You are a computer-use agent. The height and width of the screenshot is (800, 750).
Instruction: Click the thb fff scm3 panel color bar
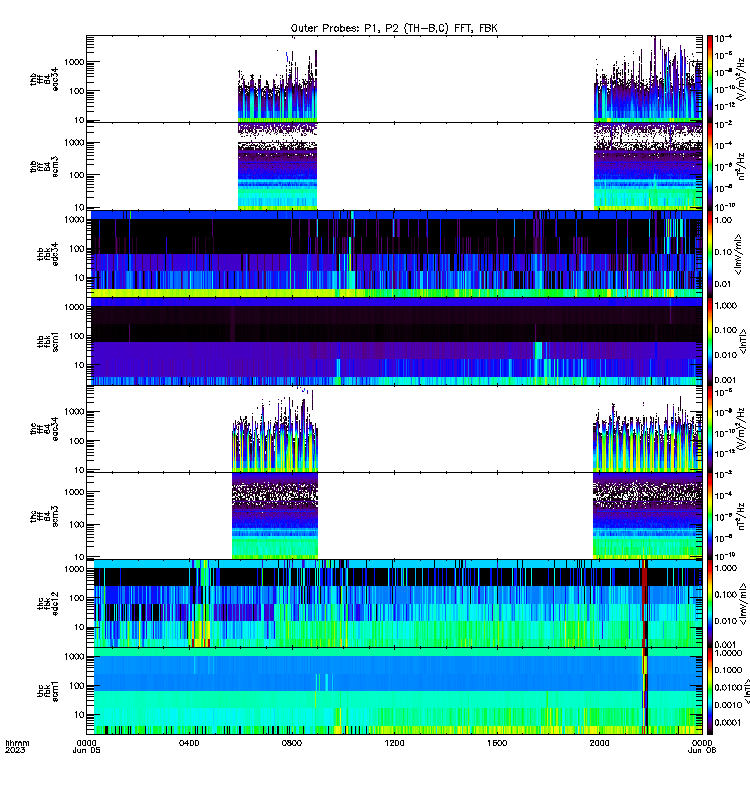click(710, 167)
